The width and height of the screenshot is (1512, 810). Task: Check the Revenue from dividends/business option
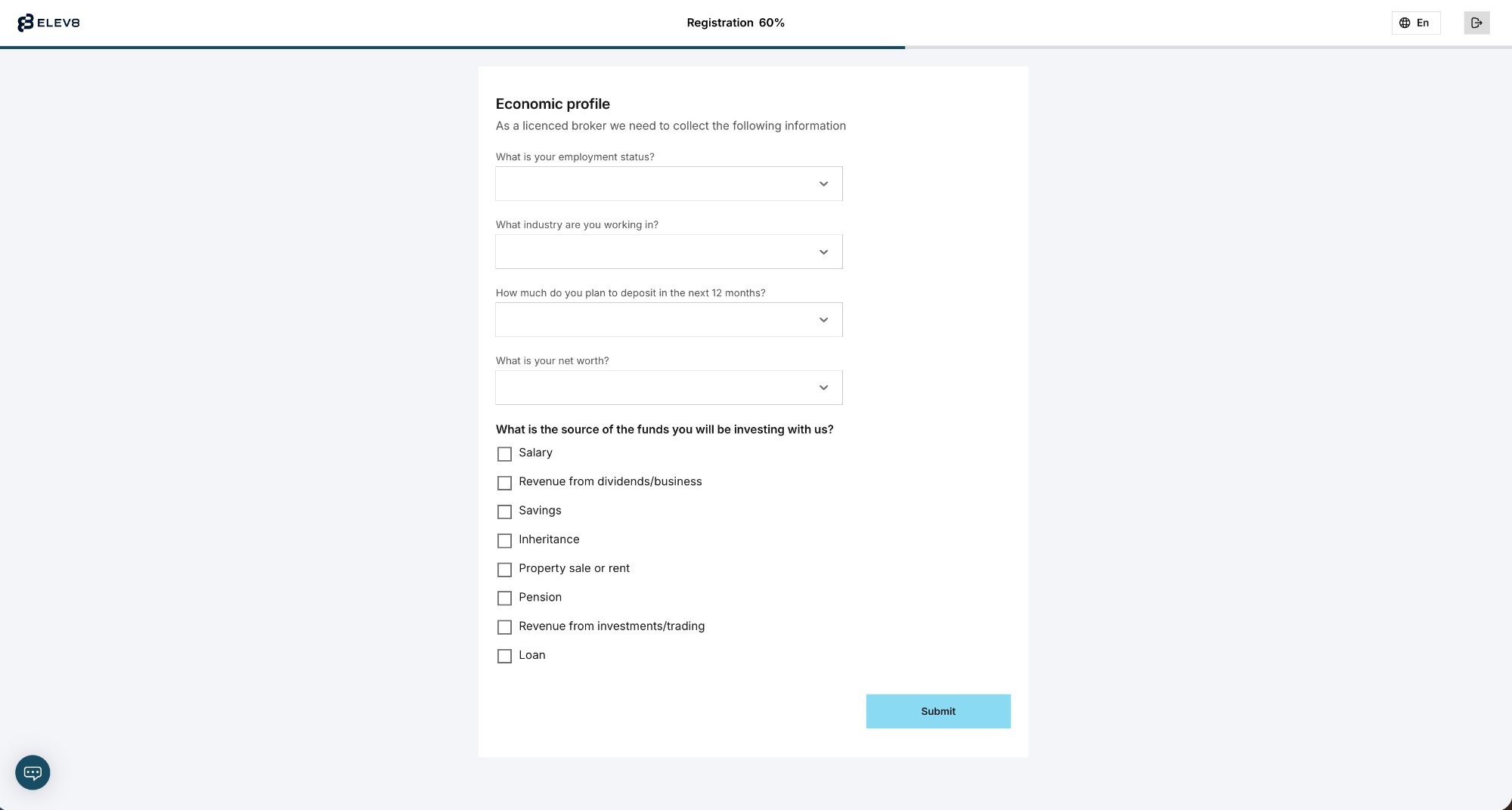[x=504, y=483]
